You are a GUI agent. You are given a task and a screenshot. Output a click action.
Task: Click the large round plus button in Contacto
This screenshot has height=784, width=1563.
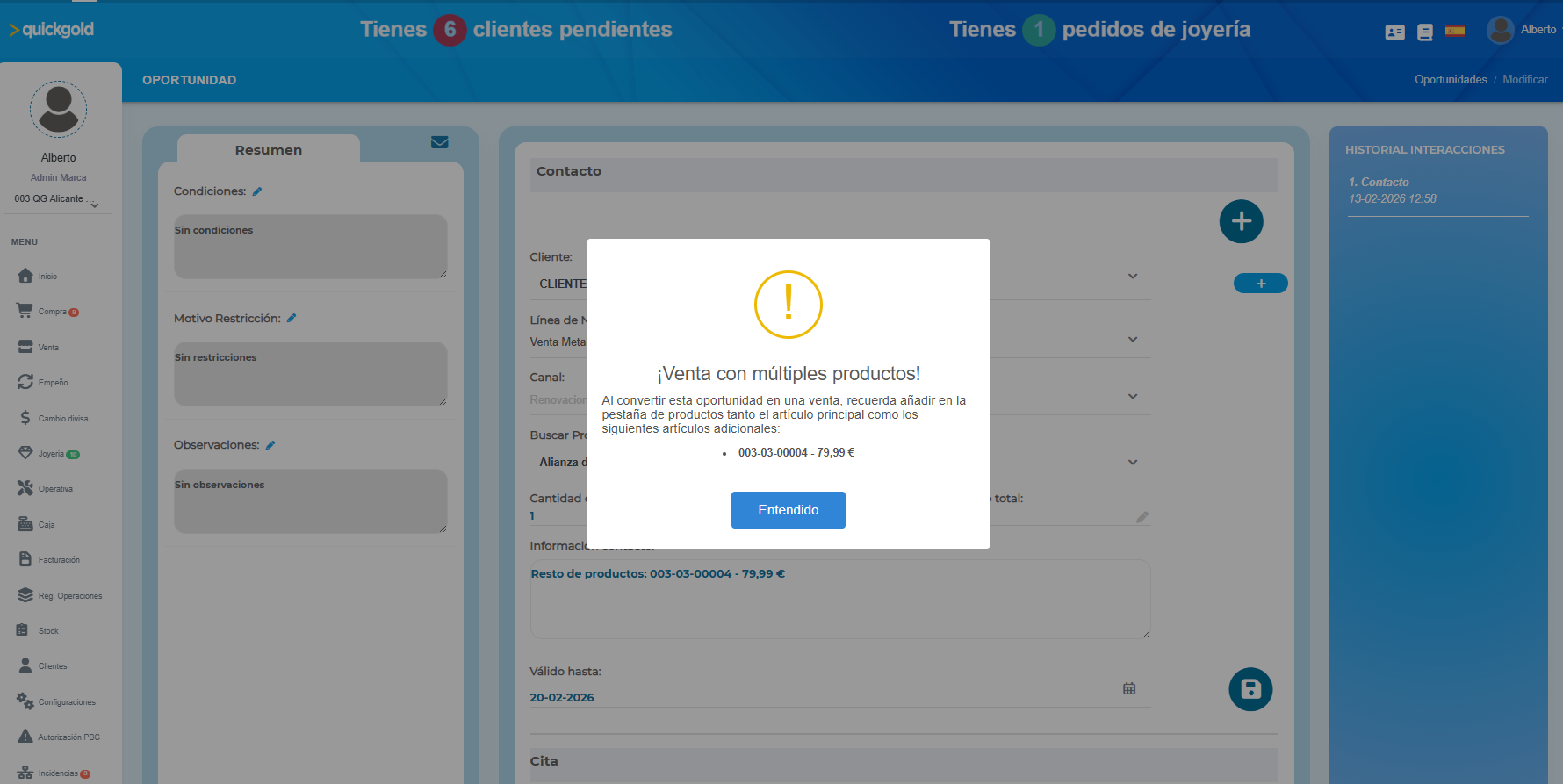1241,221
